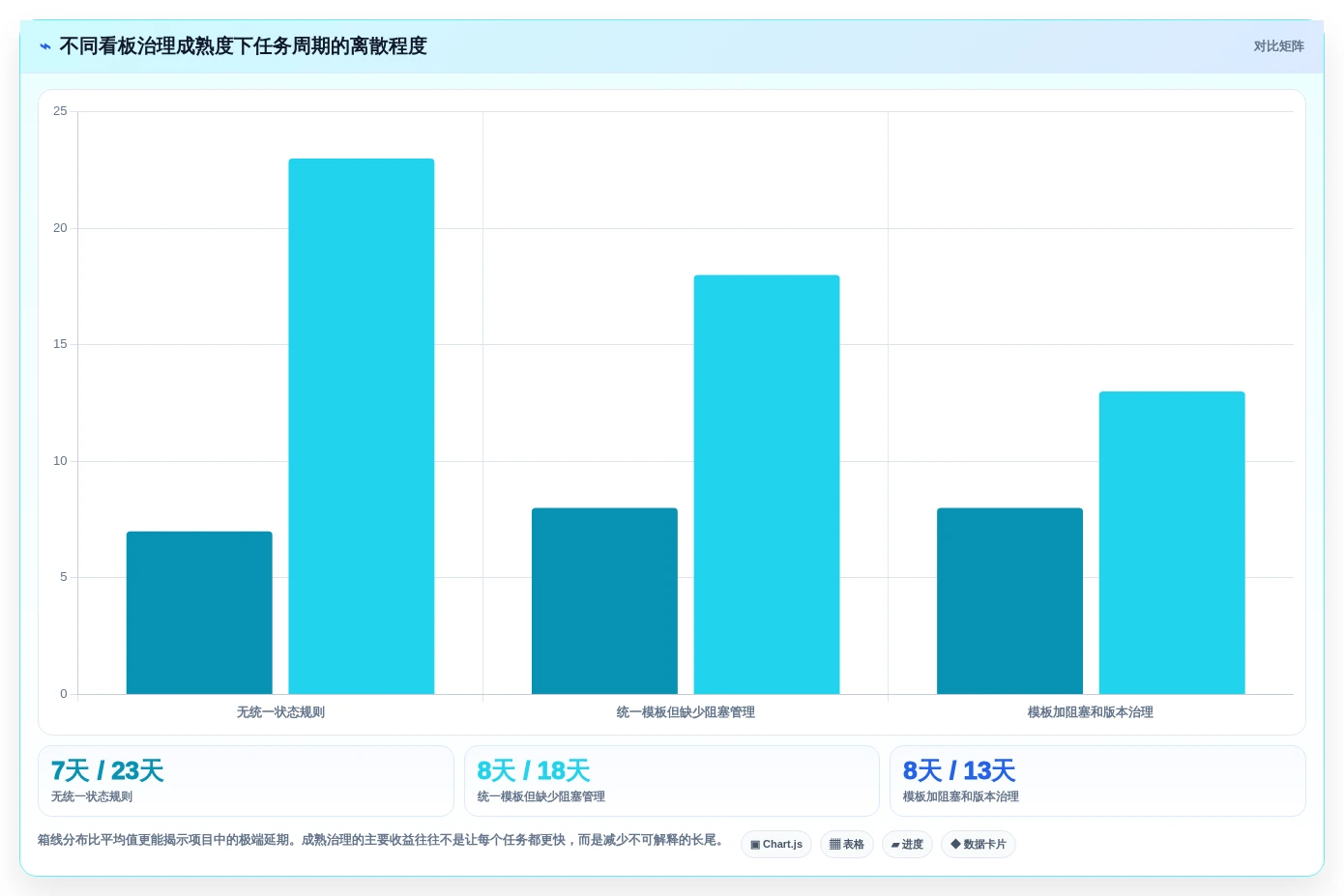
Task: Click the lightning icon beside the chart title
Action: 45,46
